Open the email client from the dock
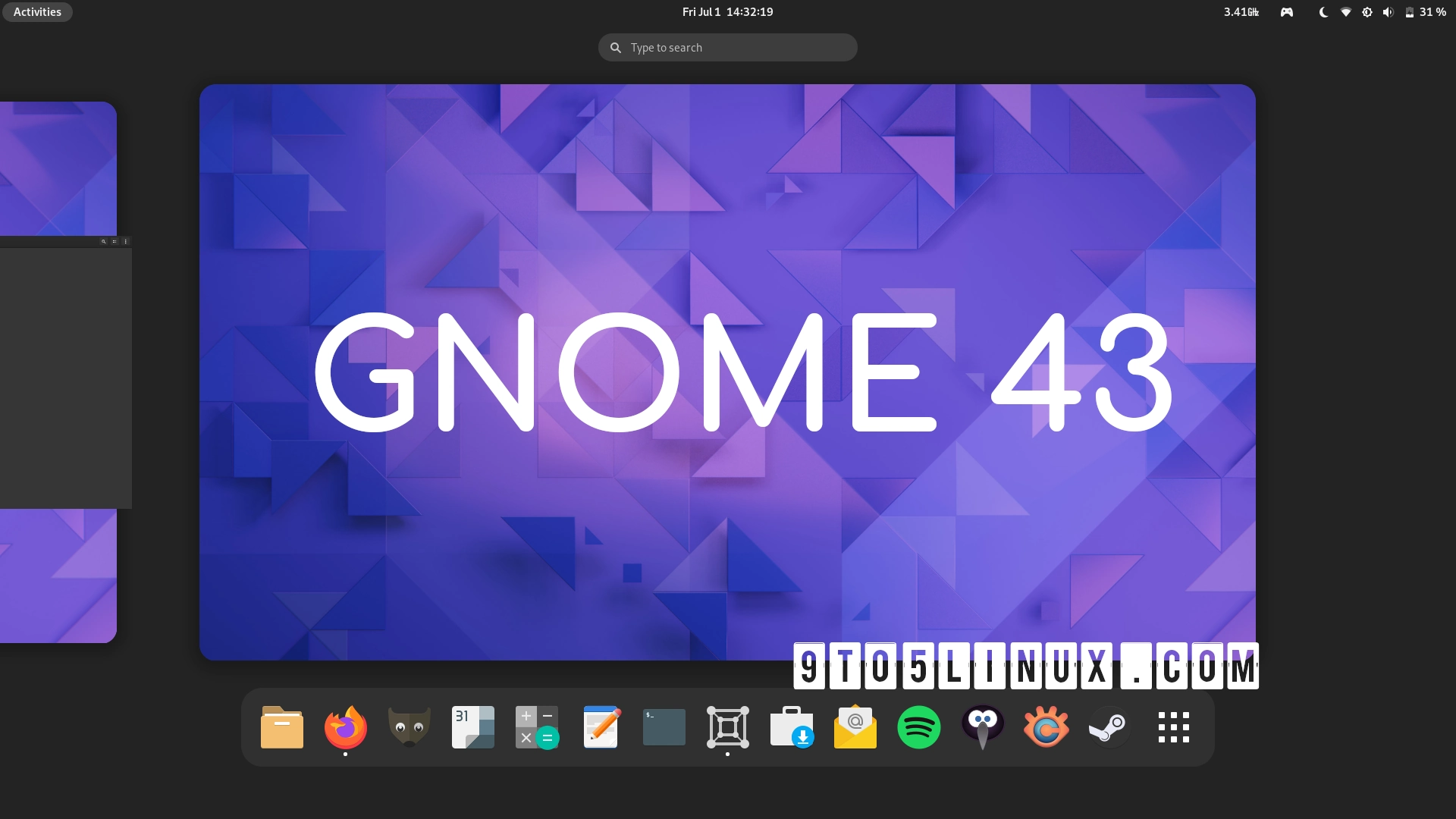 tap(856, 726)
